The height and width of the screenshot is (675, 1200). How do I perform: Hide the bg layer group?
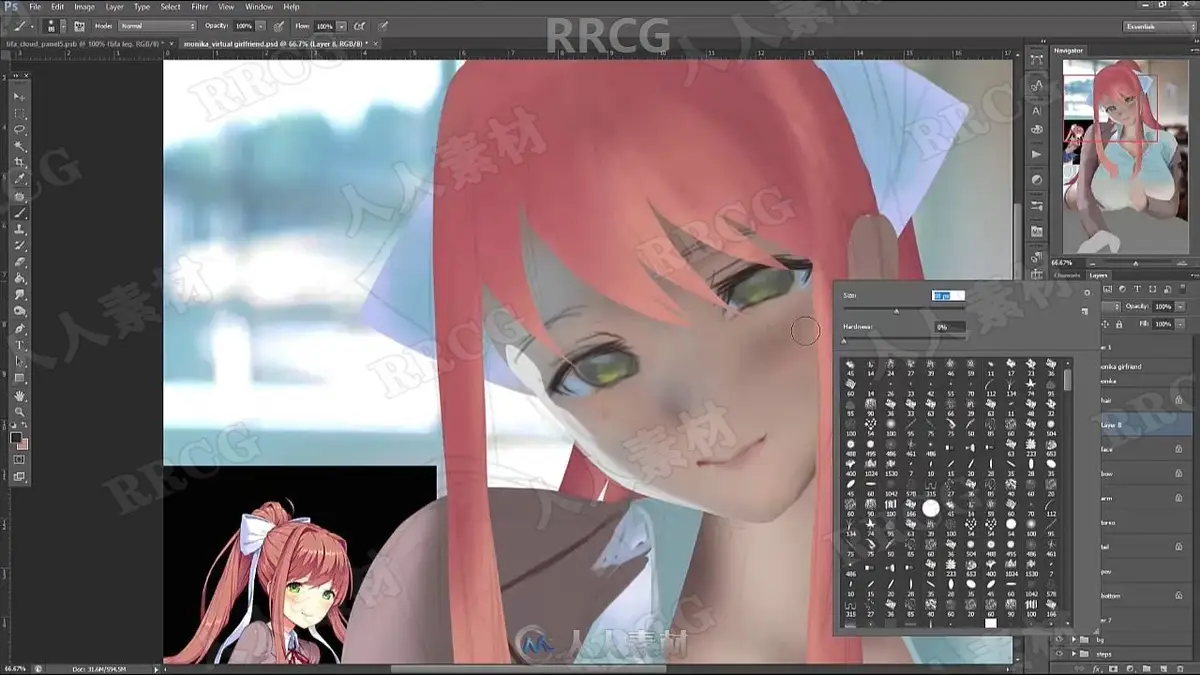click(1059, 638)
